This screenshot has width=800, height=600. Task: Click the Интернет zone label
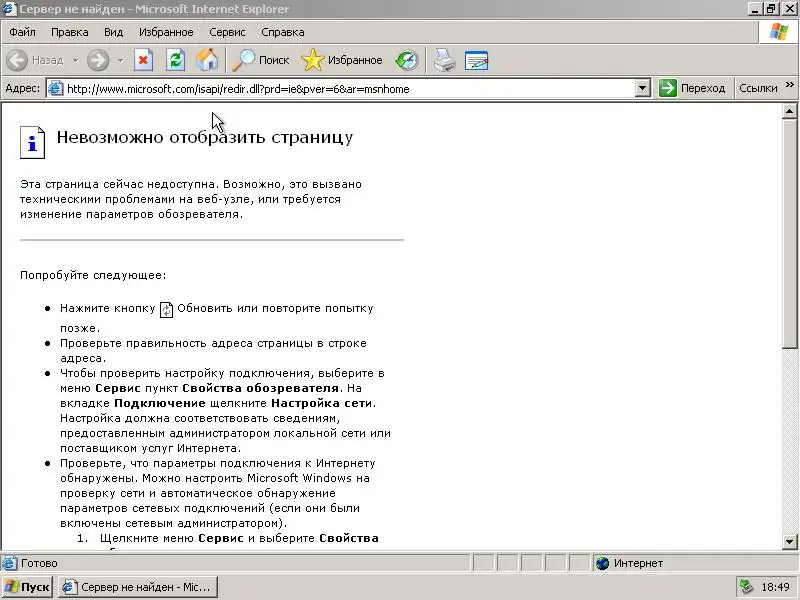click(x=638, y=563)
